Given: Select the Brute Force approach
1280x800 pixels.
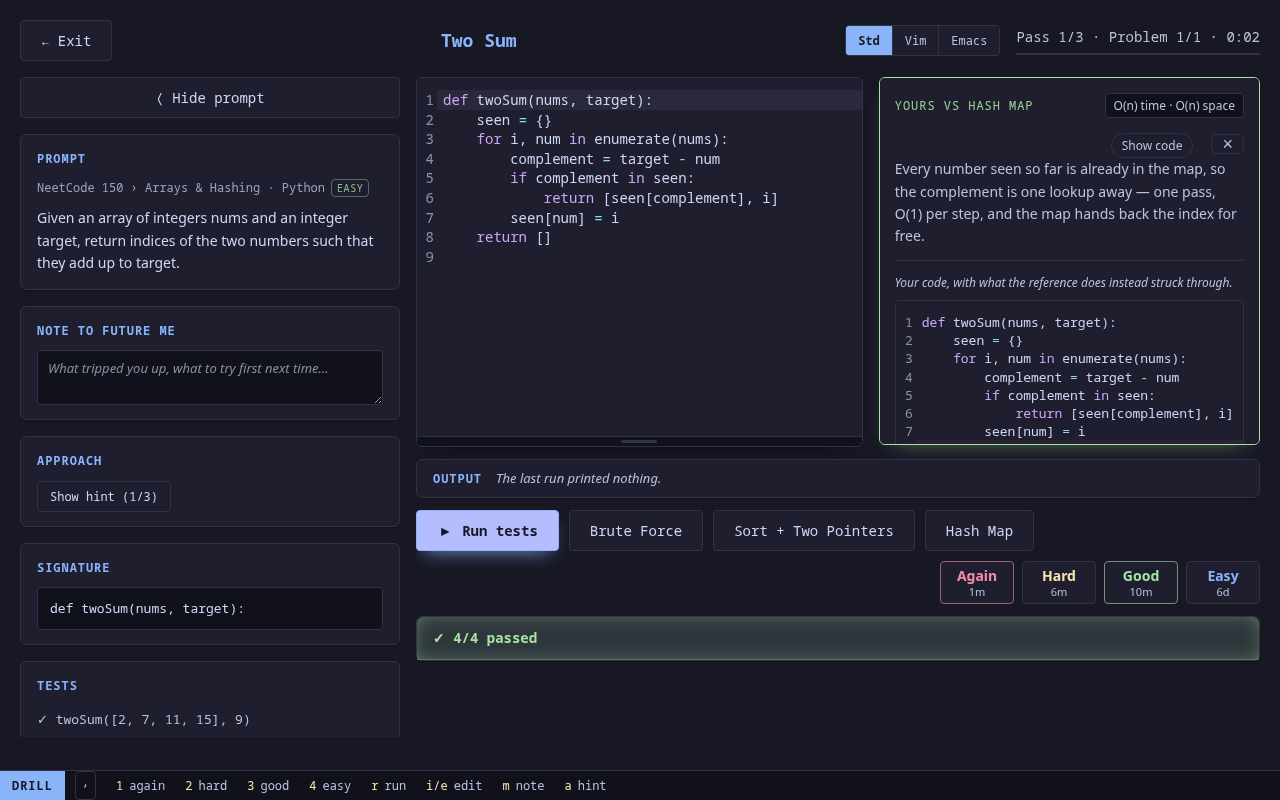Looking at the screenshot, I should pyautogui.click(x=636, y=531).
